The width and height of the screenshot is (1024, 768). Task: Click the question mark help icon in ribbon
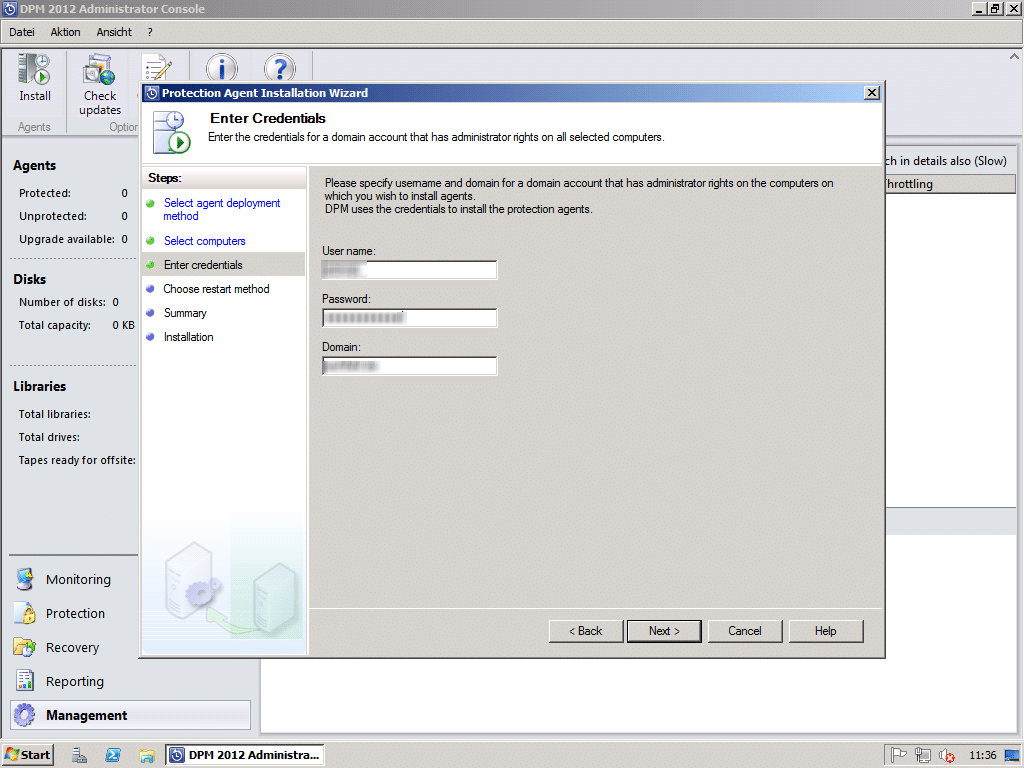pos(280,67)
